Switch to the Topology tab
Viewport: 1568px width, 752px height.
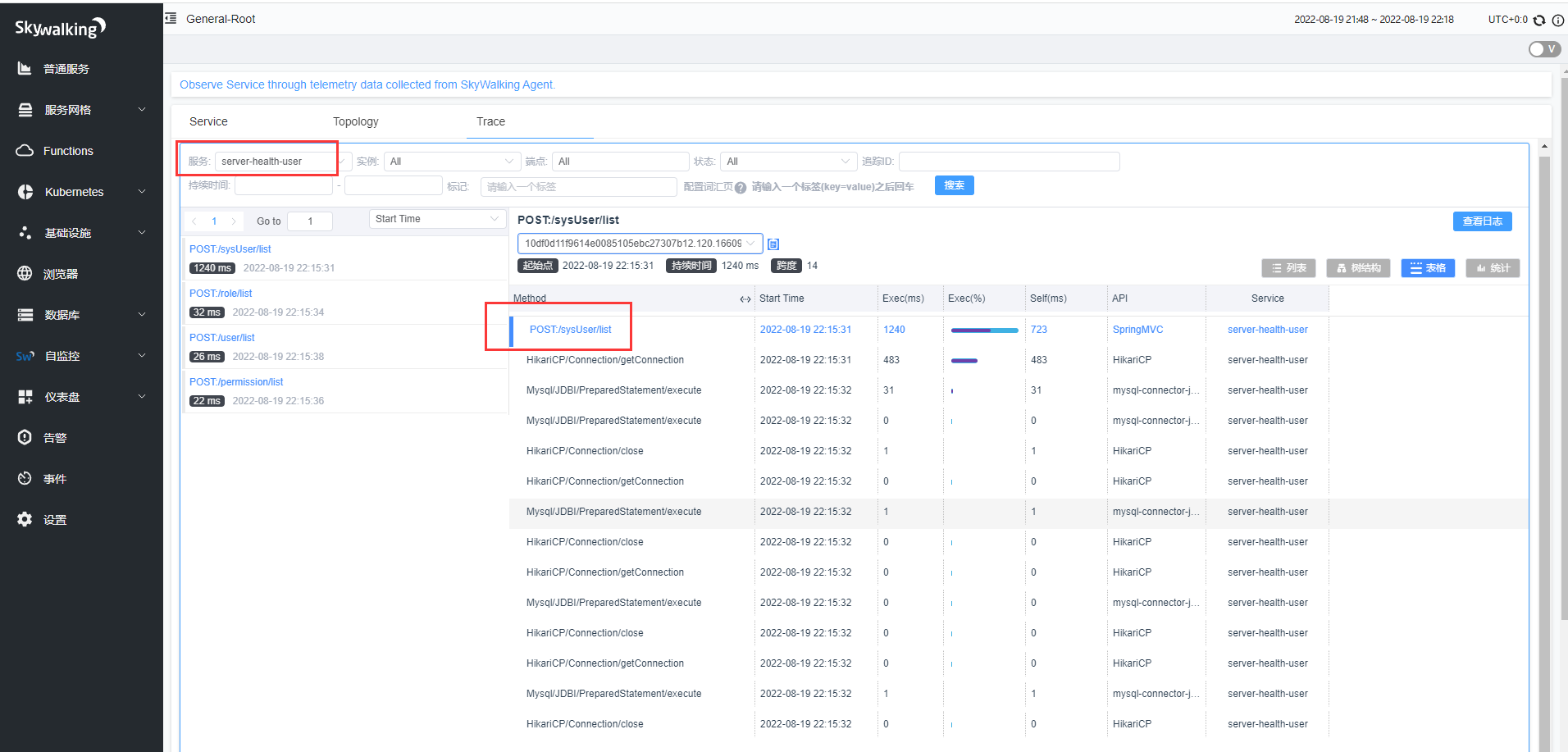click(355, 121)
